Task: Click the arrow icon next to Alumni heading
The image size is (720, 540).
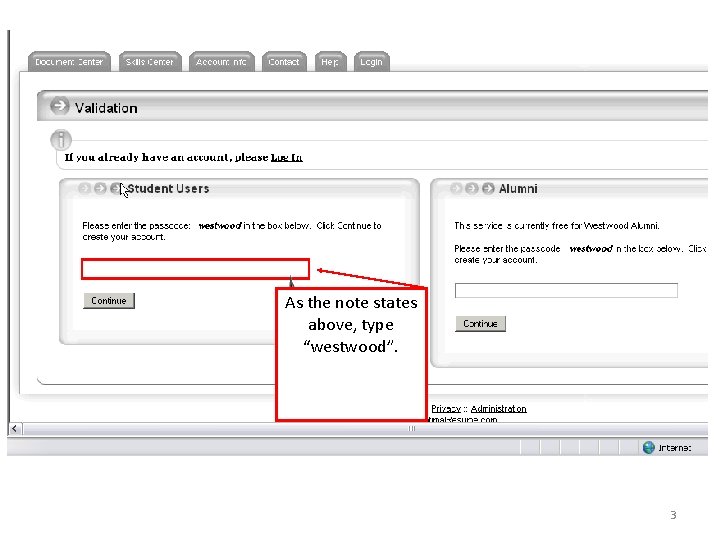Action: [x=488, y=188]
